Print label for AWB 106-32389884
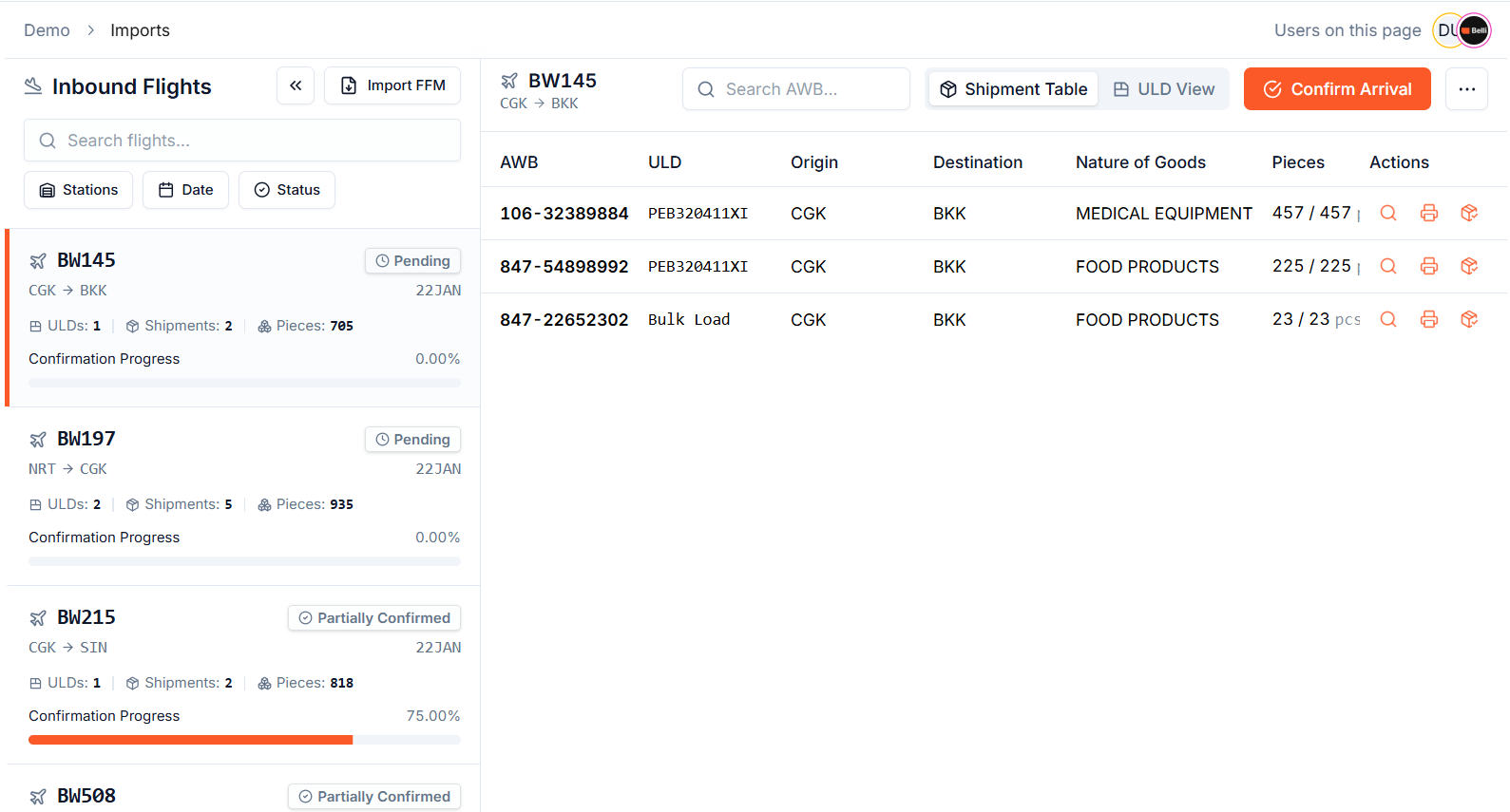The width and height of the screenshot is (1510, 812). (x=1429, y=214)
